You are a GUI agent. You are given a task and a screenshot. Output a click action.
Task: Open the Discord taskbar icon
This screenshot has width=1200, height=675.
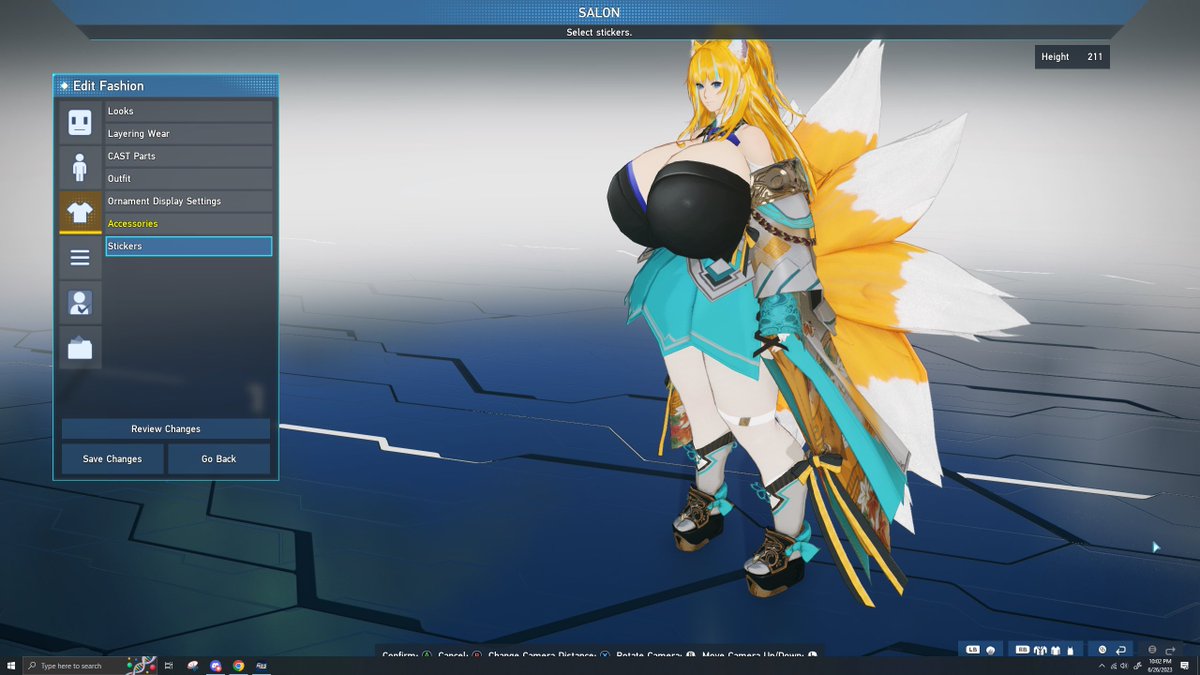216,666
